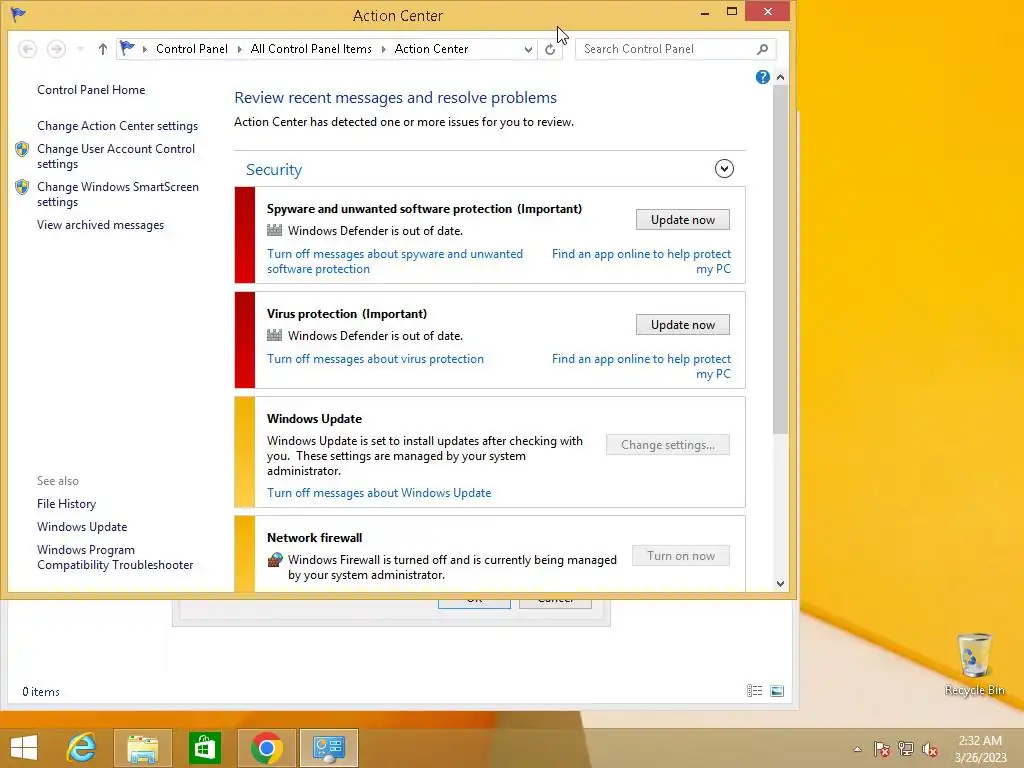The image size is (1024, 768).
Task: Open the Recycle Bin desktop icon
Action: coord(974,664)
